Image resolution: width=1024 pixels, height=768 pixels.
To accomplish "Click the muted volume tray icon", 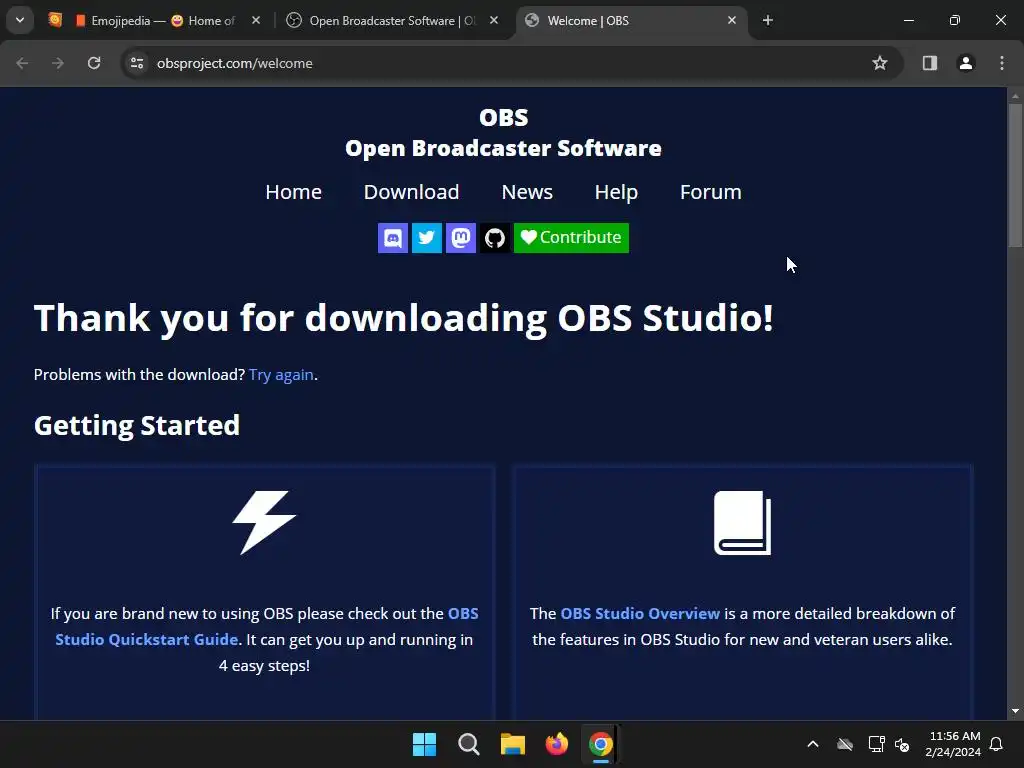I will pos(903,744).
